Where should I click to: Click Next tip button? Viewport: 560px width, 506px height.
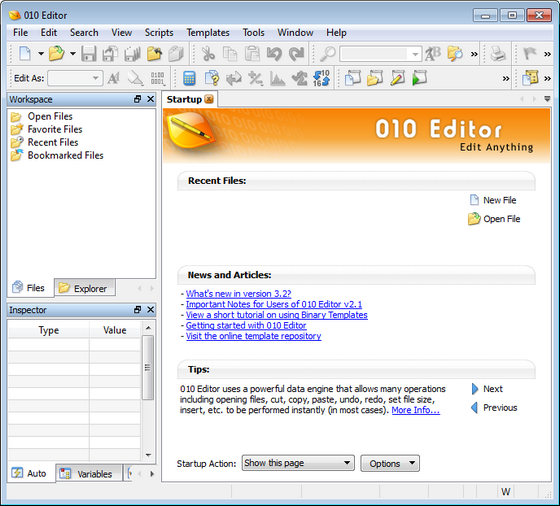pyautogui.click(x=487, y=389)
